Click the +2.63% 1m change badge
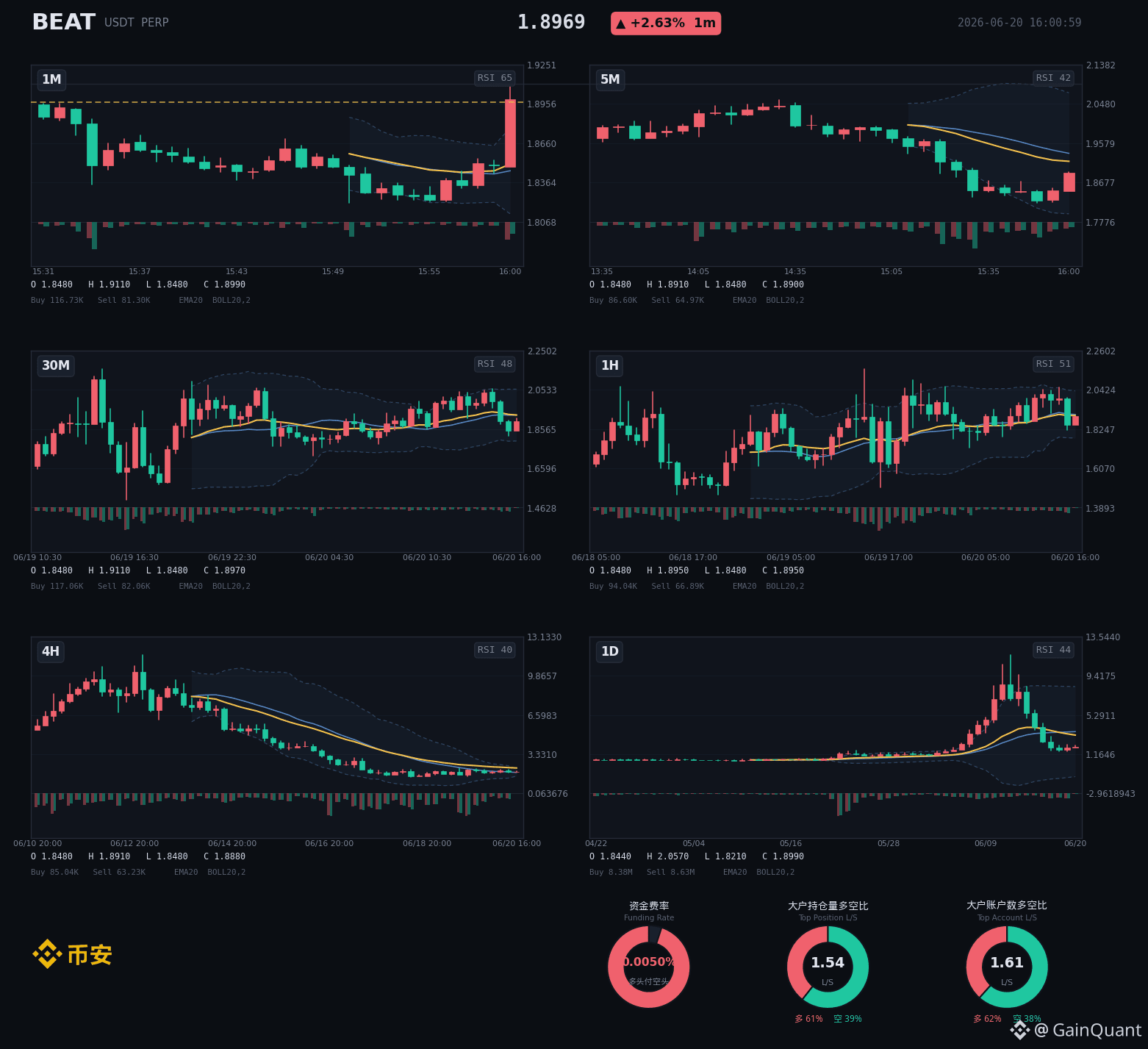1148x1049 pixels. point(666,24)
